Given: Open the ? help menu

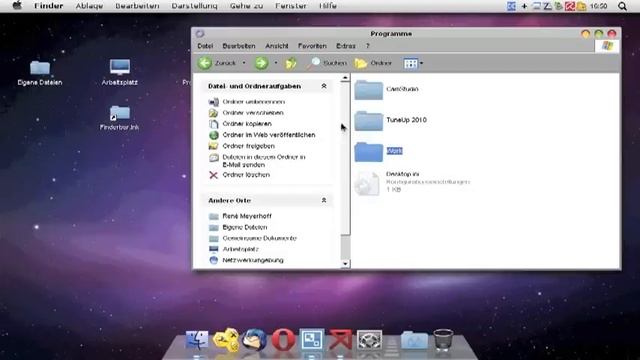Looking at the screenshot, I should pyautogui.click(x=367, y=46).
